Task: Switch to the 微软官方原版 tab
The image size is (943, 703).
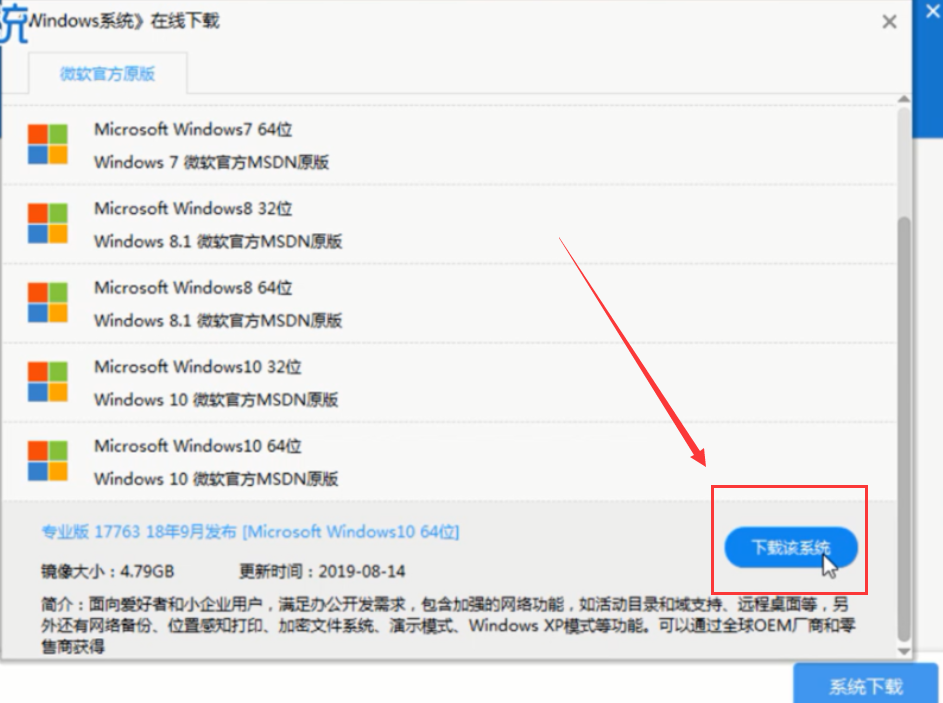Action: click(x=108, y=73)
